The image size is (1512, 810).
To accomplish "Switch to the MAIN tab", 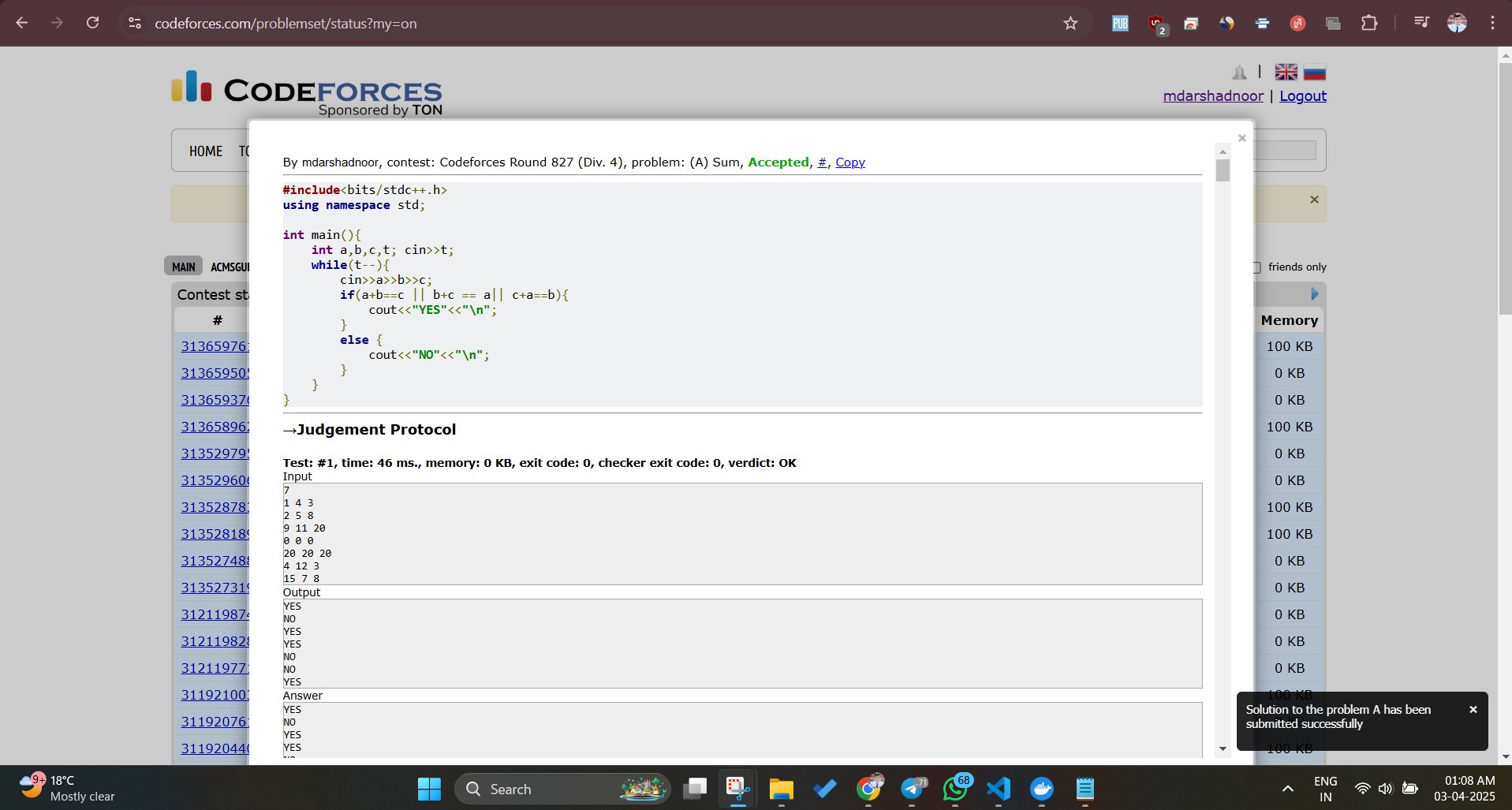I will click(x=184, y=267).
